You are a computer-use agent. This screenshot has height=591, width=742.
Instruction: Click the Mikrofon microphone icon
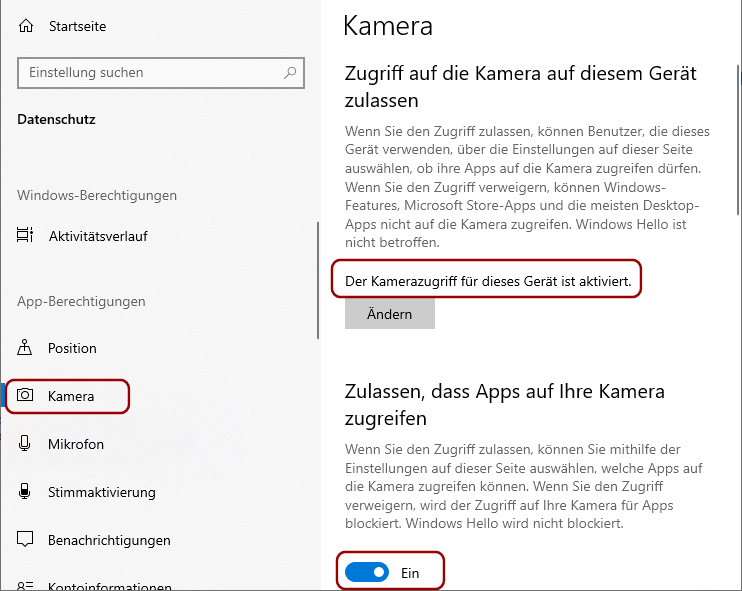(x=25, y=443)
